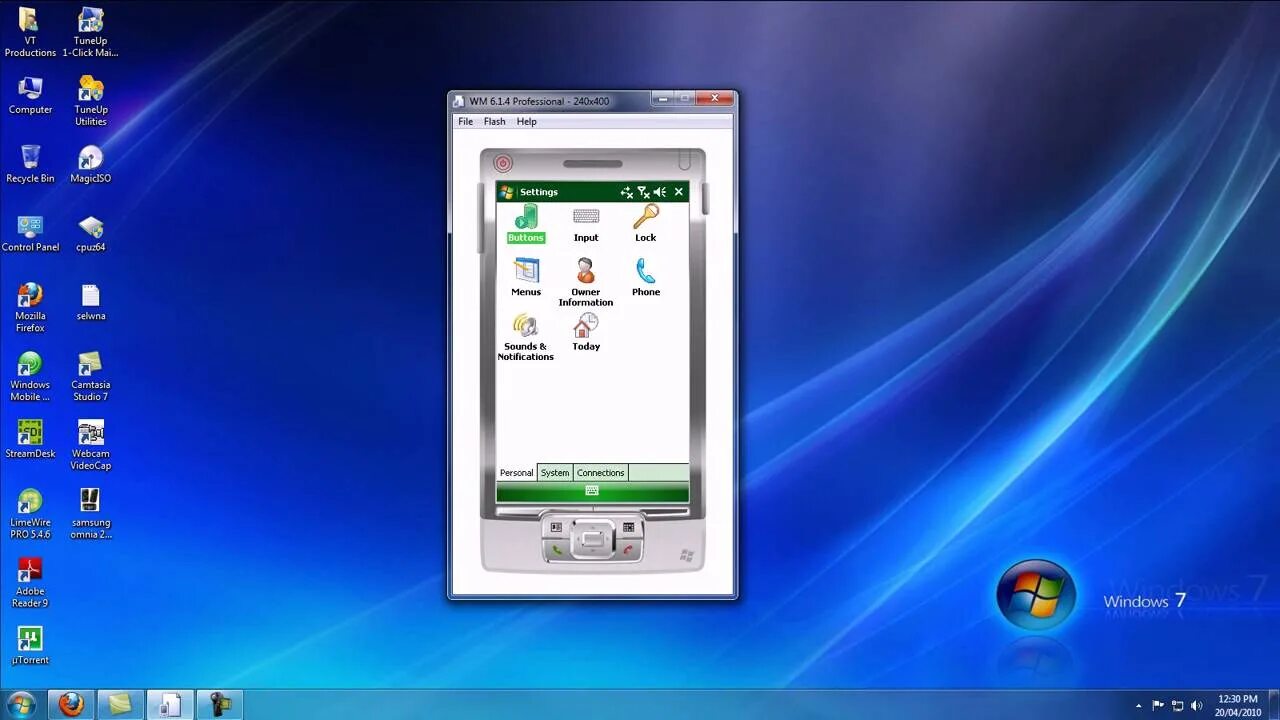Open the Today settings icon
1280x720 pixels.
pos(586,332)
